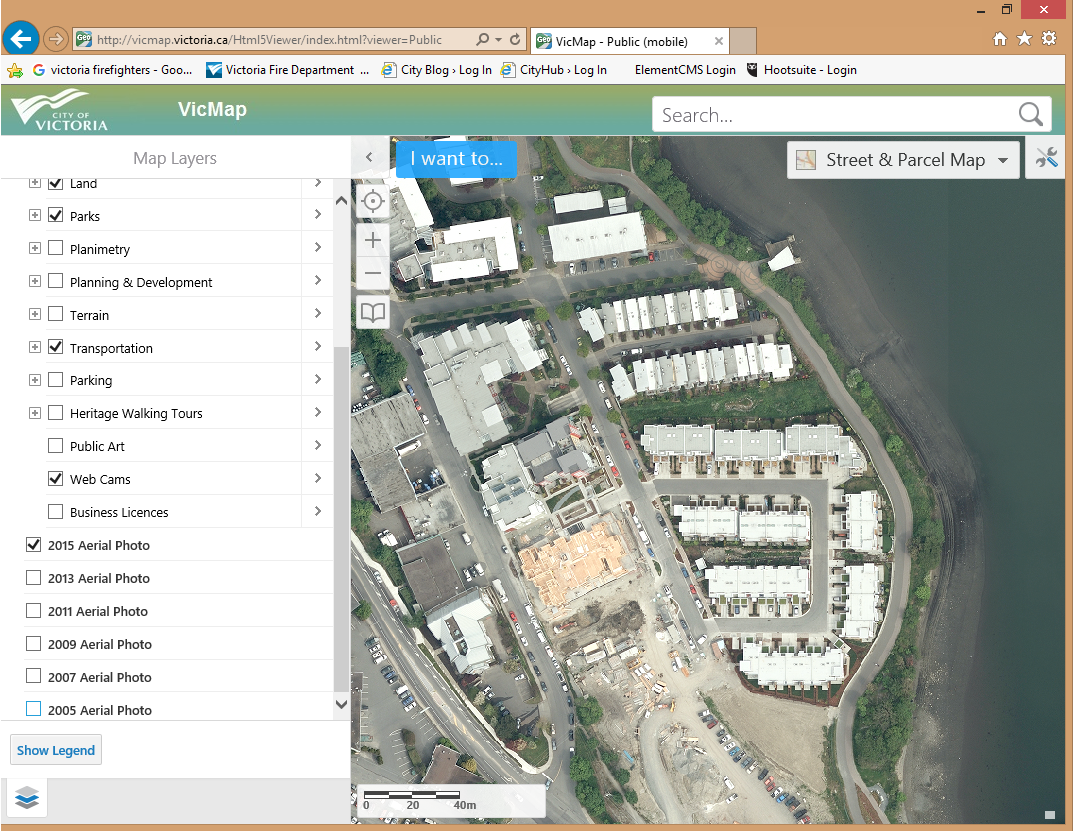The width and height of the screenshot is (1073, 831).
Task: Open the Parks layer actions arrow
Action: coord(318,214)
